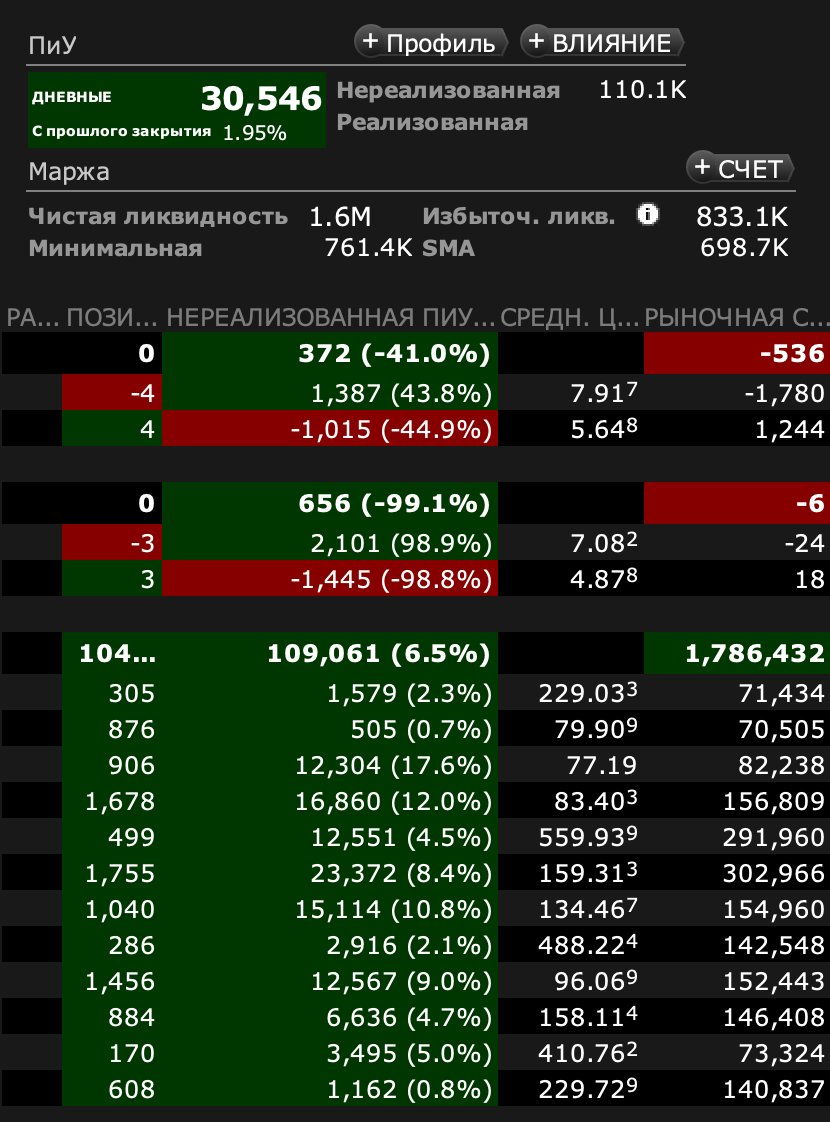Click the Реализованная label
The image size is (830, 1122).
432,122
